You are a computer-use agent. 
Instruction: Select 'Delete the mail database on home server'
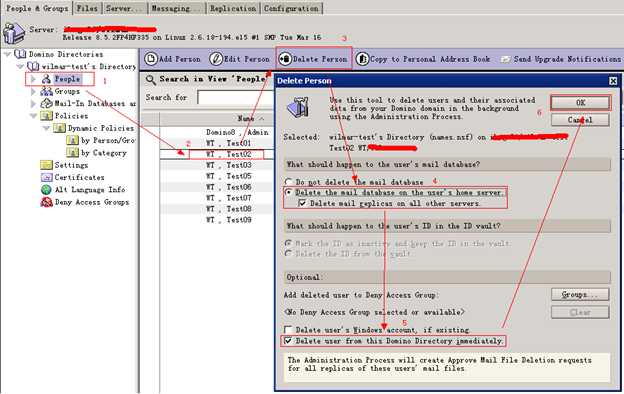pyautogui.click(x=289, y=192)
